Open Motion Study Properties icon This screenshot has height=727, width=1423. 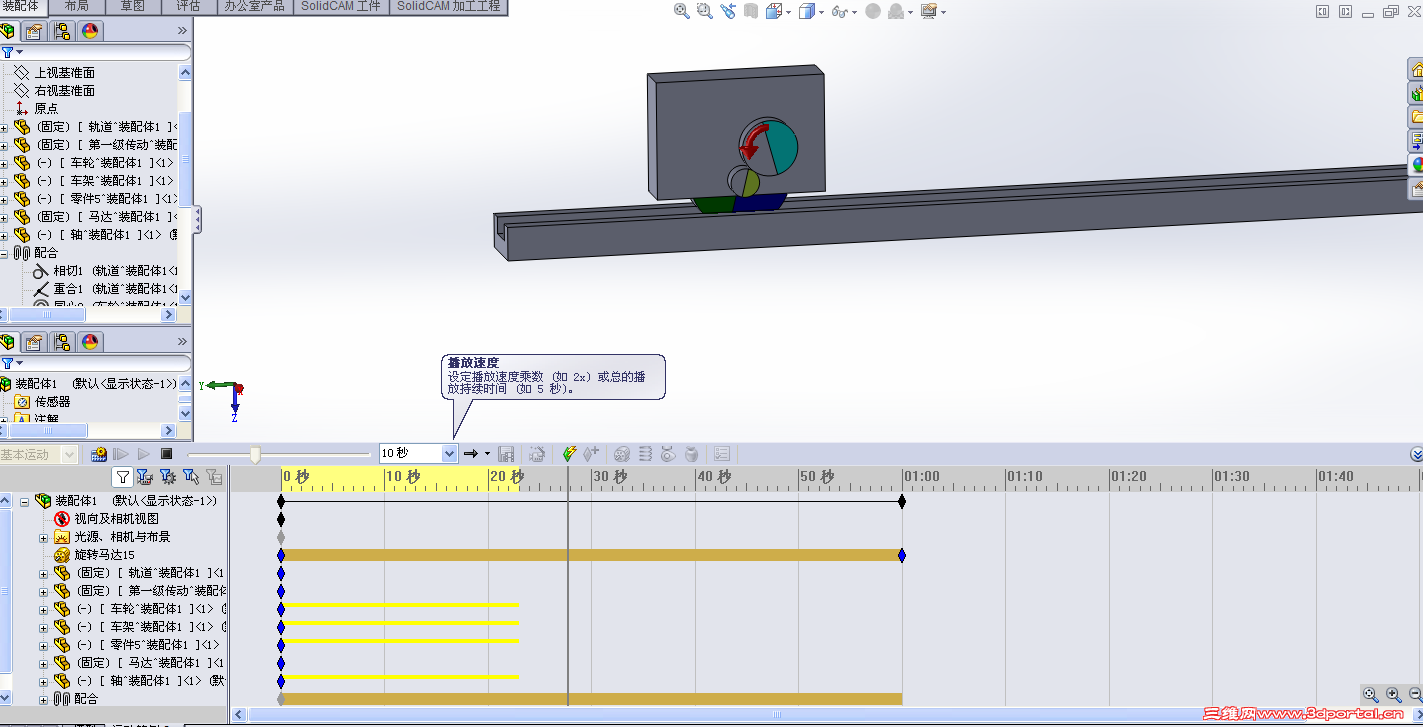coord(722,454)
